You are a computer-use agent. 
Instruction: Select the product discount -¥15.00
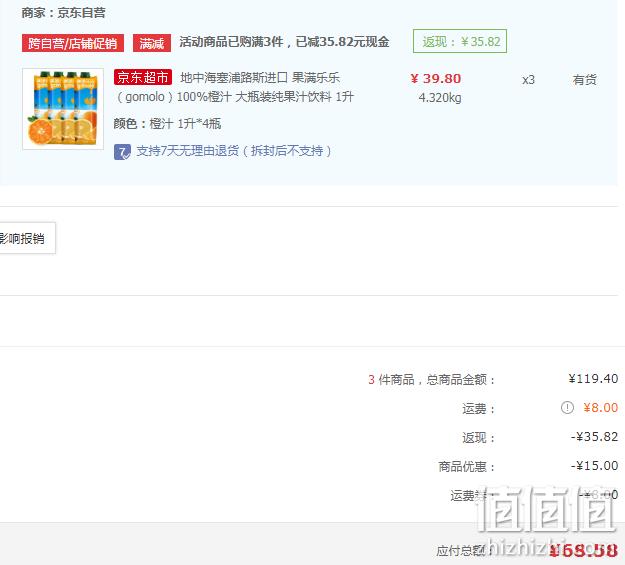click(x=594, y=465)
